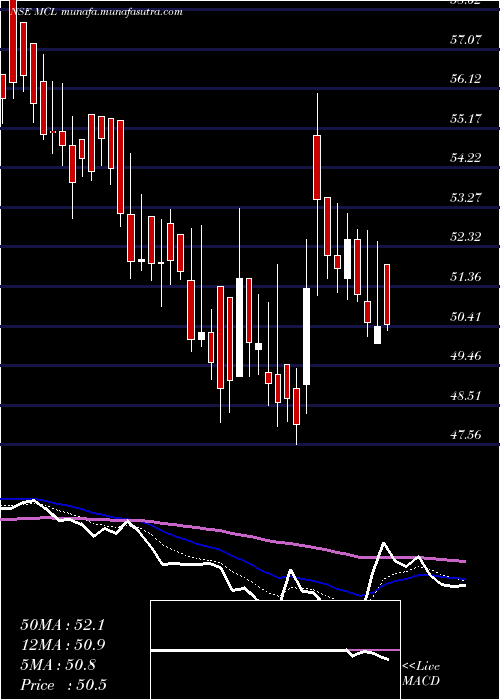Click the 49.46 price axis label

(465, 356)
